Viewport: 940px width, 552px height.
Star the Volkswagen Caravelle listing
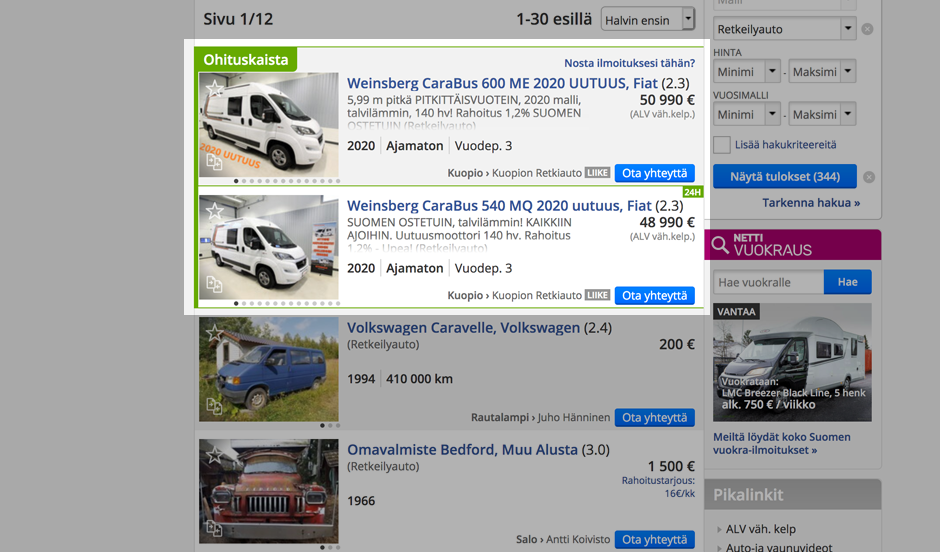pyautogui.click(x=214, y=334)
